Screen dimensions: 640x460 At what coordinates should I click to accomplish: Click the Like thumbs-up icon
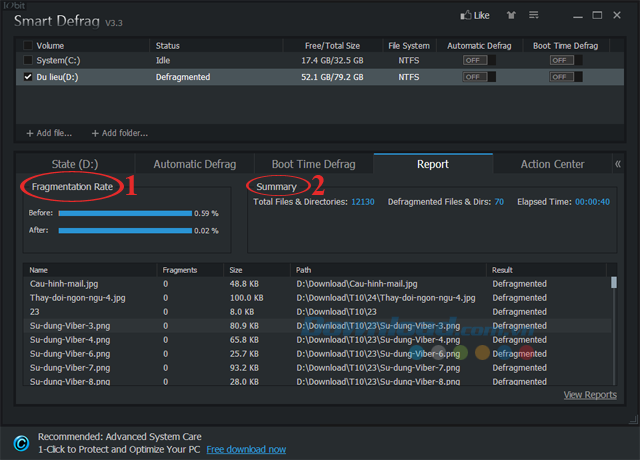click(x=465, y=15)
